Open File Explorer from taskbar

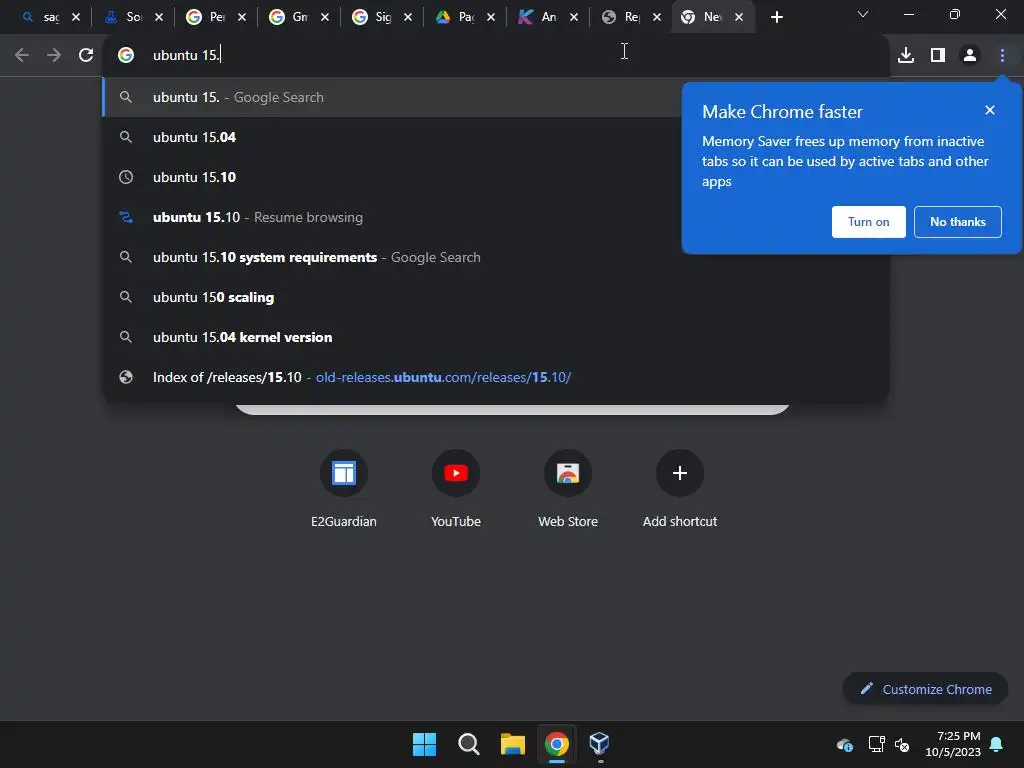(x=513, y=744)
